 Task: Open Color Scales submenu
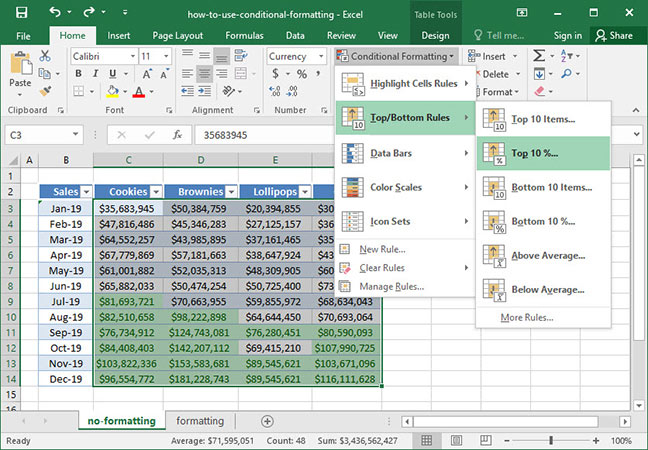405,188
